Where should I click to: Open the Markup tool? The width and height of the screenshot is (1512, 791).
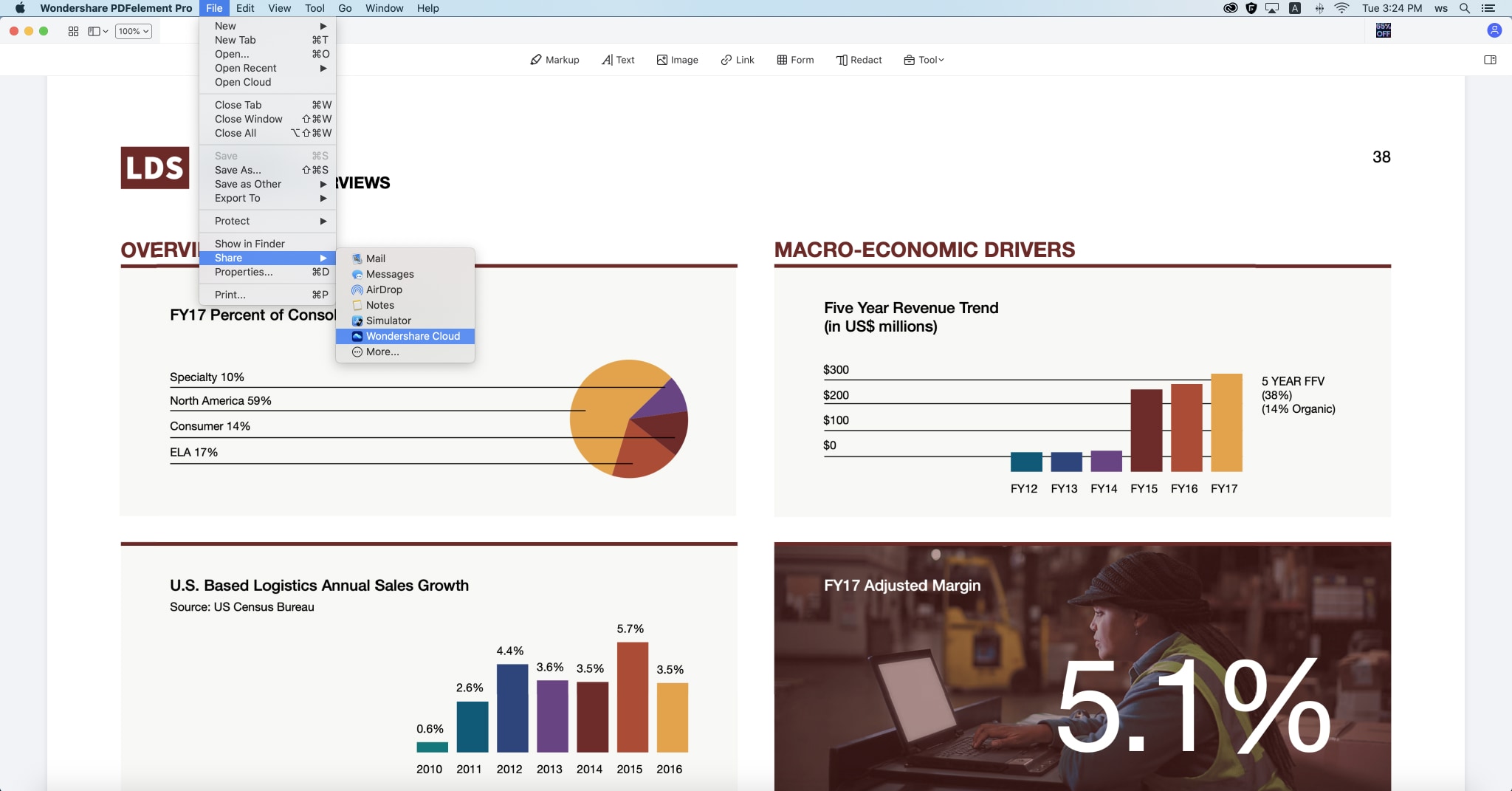(554, 60)
